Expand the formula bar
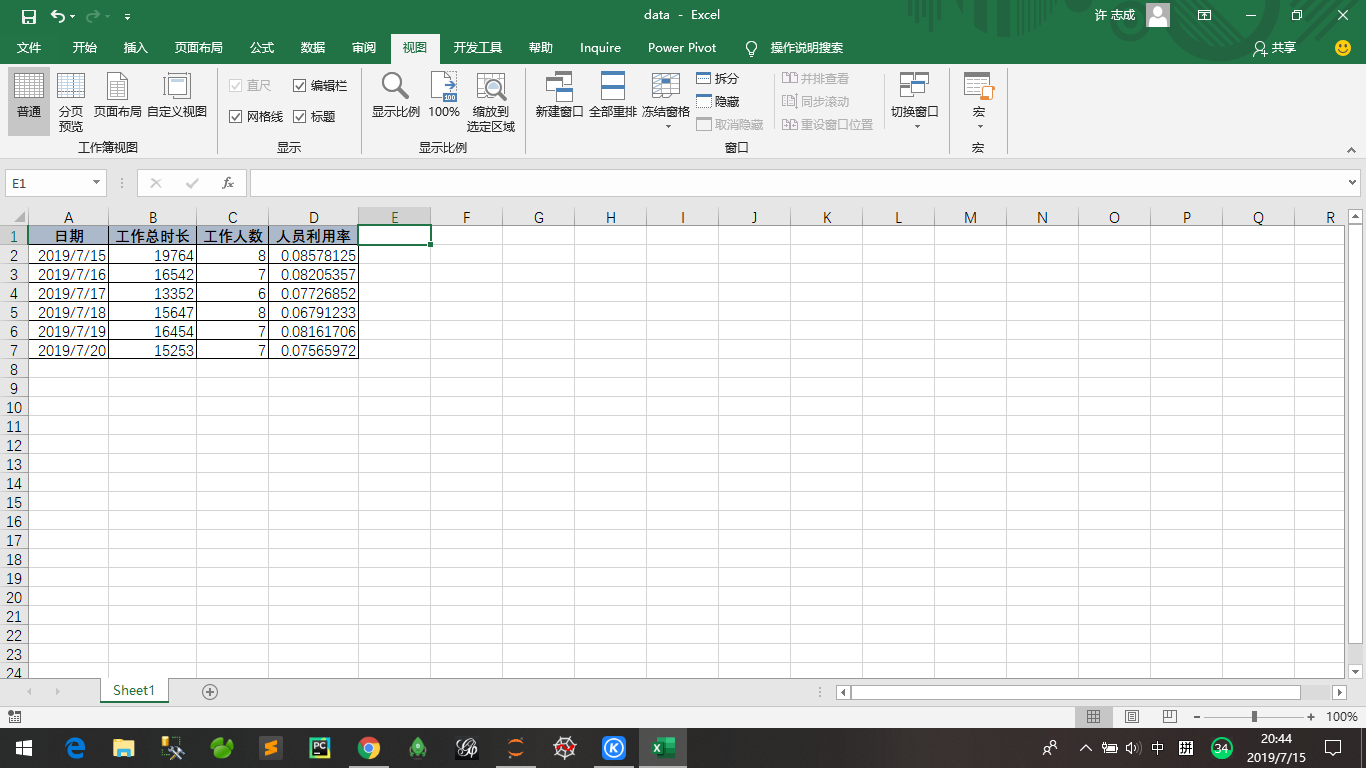The image size is (1366, 768). (x=1353, y=183)
